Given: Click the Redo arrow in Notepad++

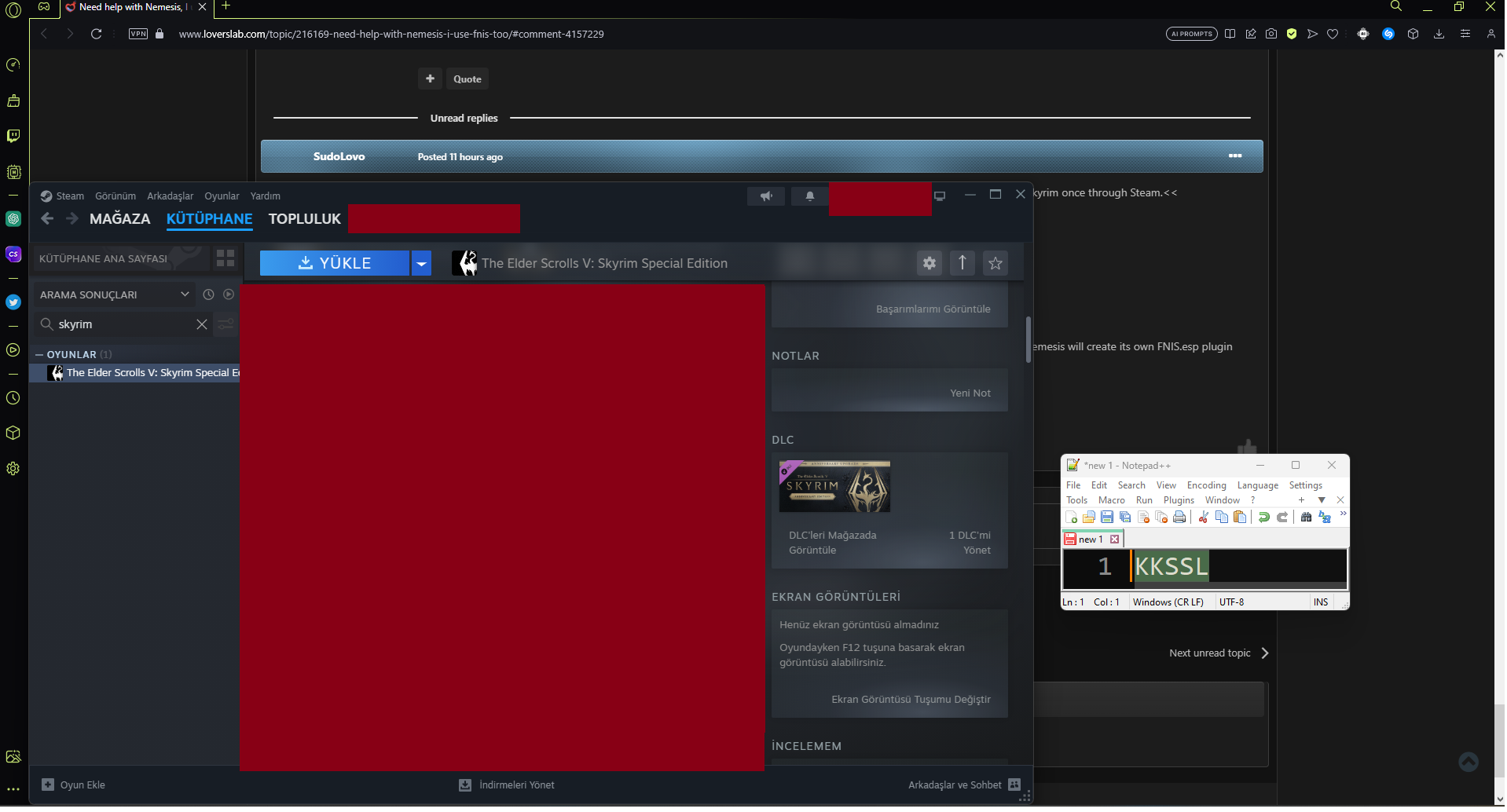Looking at the screenshot, I should pos(1282,518).
